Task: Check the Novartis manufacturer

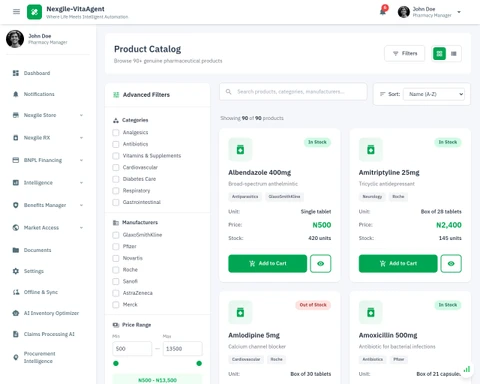Action: pos(116,258)
